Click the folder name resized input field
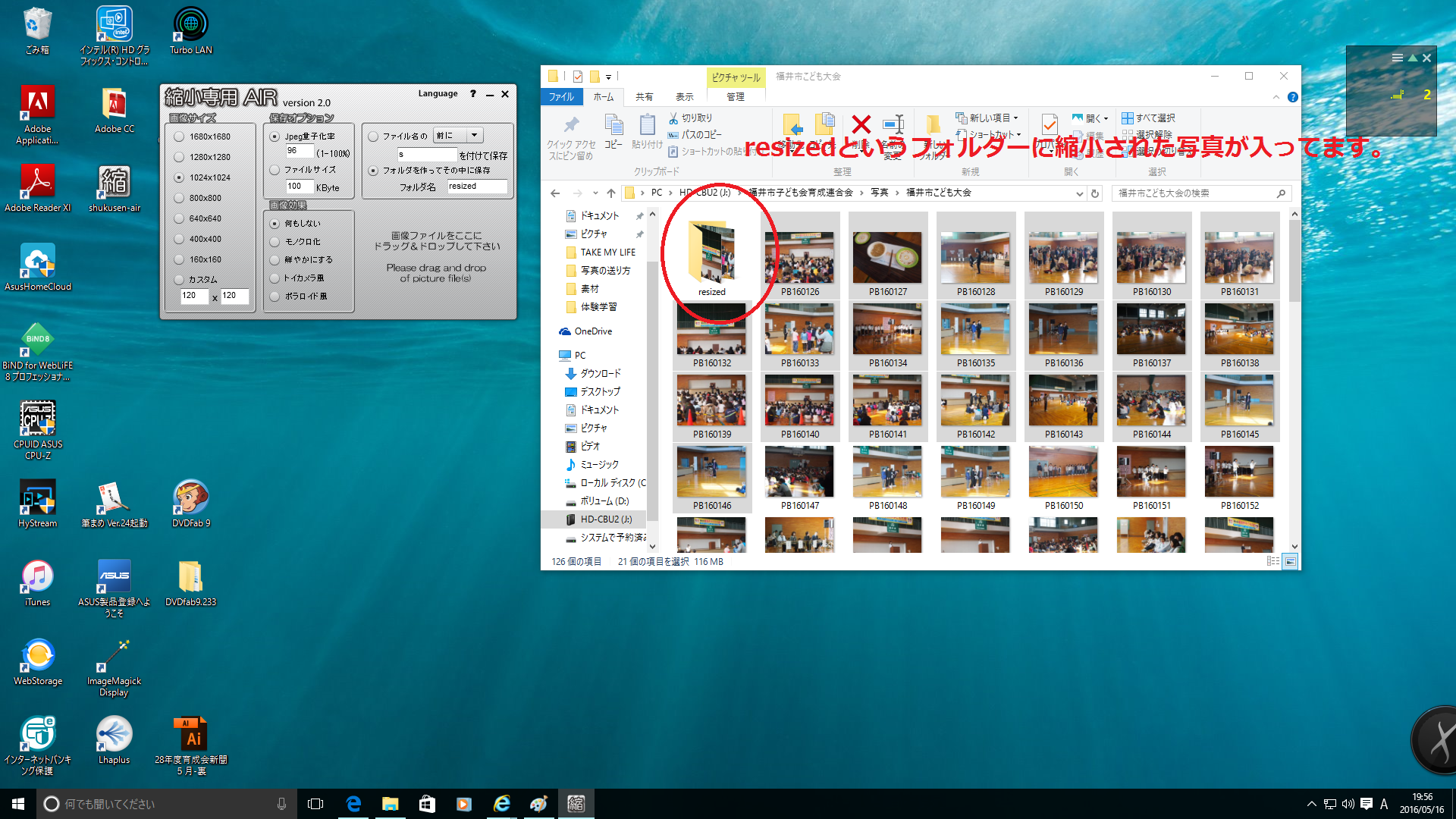Viewport: 1456px width, 819px height. [476, 187]
